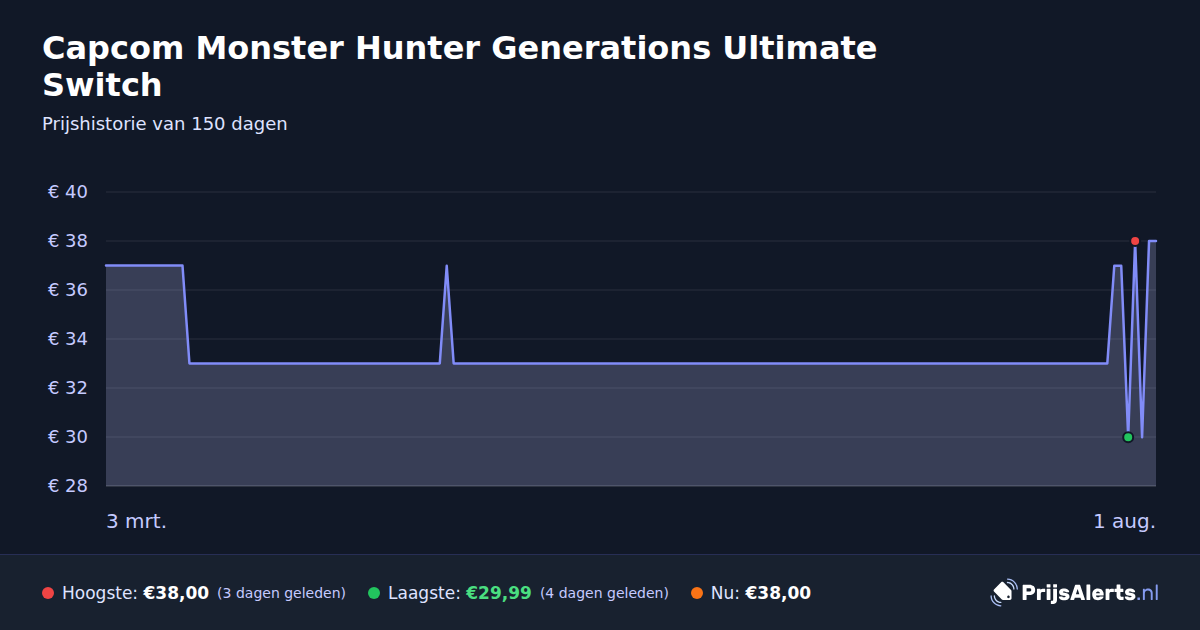Click the PrijsAlerts tag logo icon
This screenshot has height=630, width=1200.
(1003, 593)
